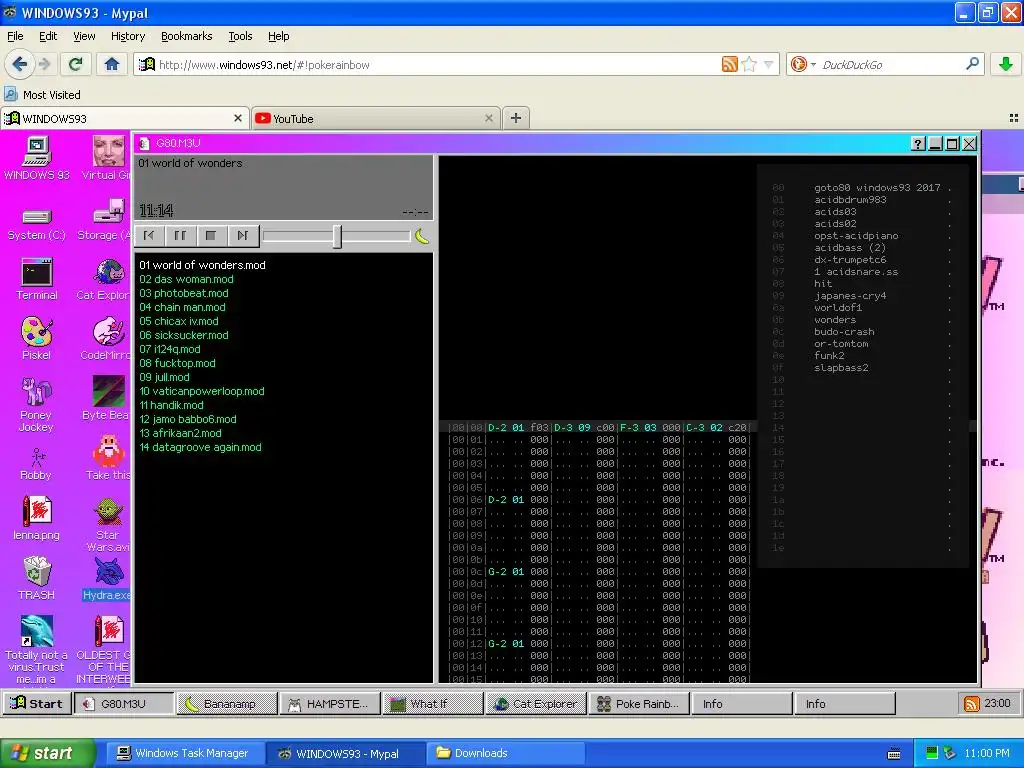Viewport: 1024px width, 768px height.
Task: Select the Hydra.exe desktop icon
Action: click(x=108, y=578)
